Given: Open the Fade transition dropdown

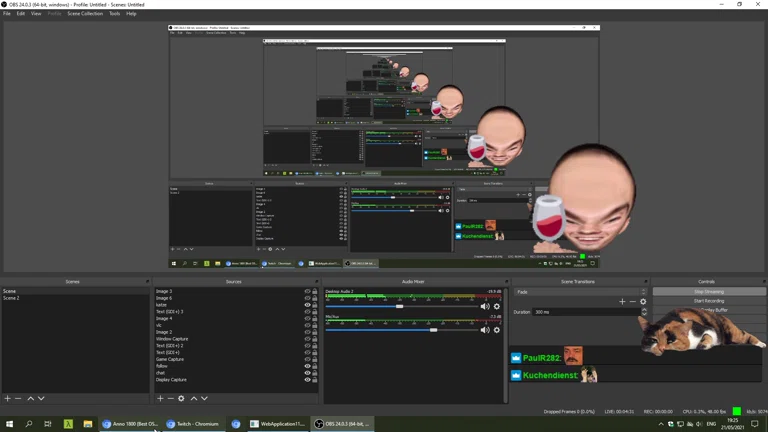Looking at the screenshot, I should tap(578, 292).
